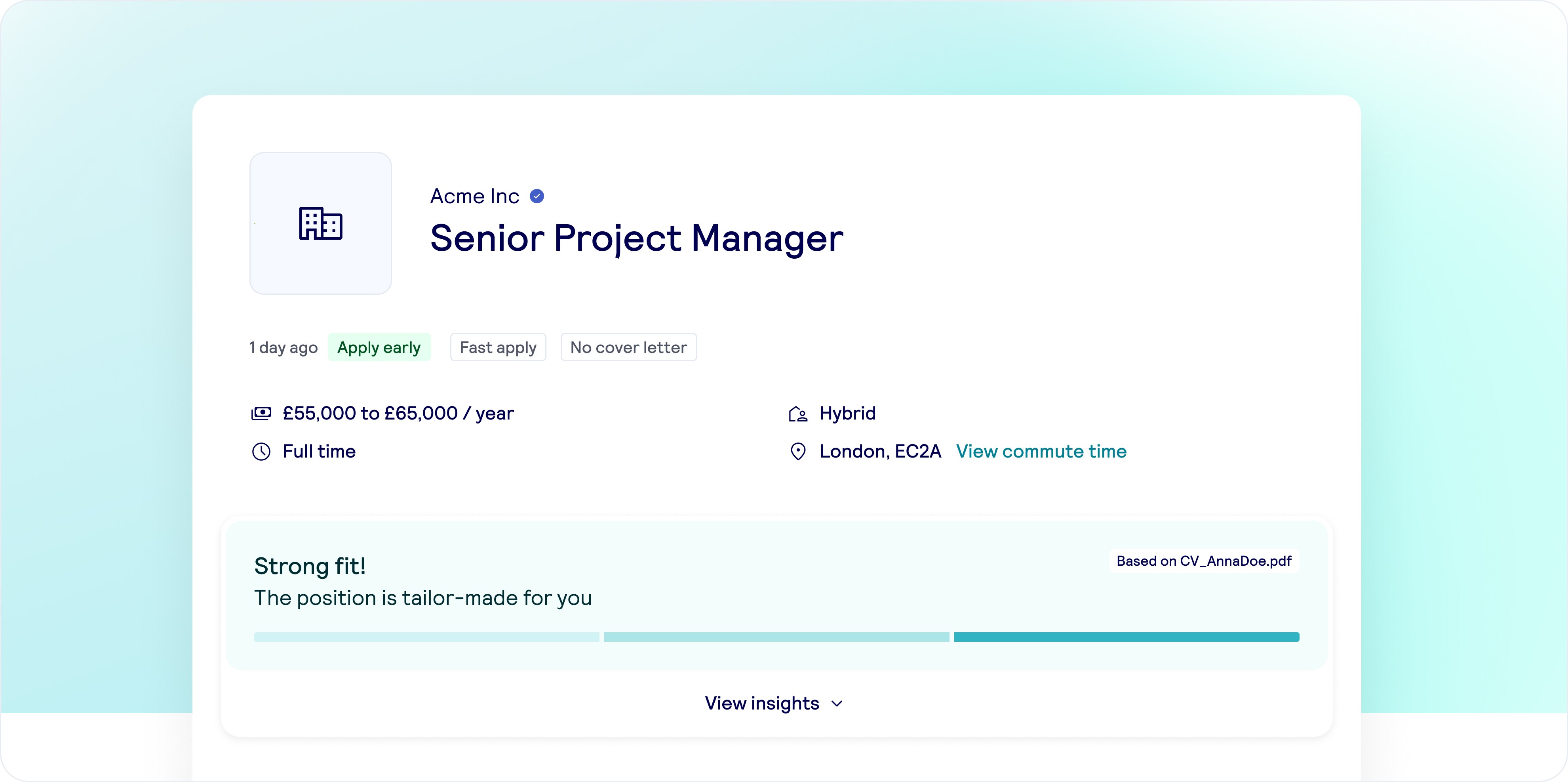Click the Fast apply tag
The image size is (1568, 782).
[498, 347]
